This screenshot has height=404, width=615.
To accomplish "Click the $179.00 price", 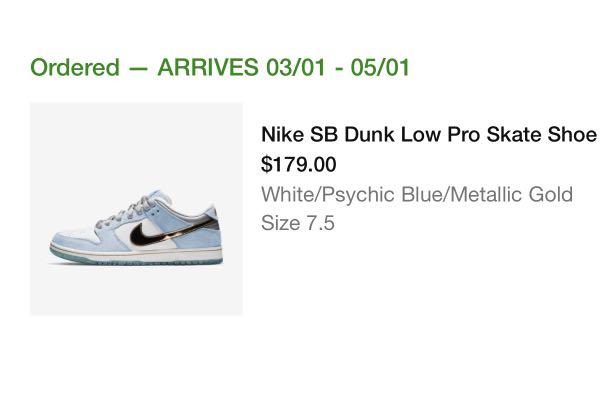I will 299,164.
